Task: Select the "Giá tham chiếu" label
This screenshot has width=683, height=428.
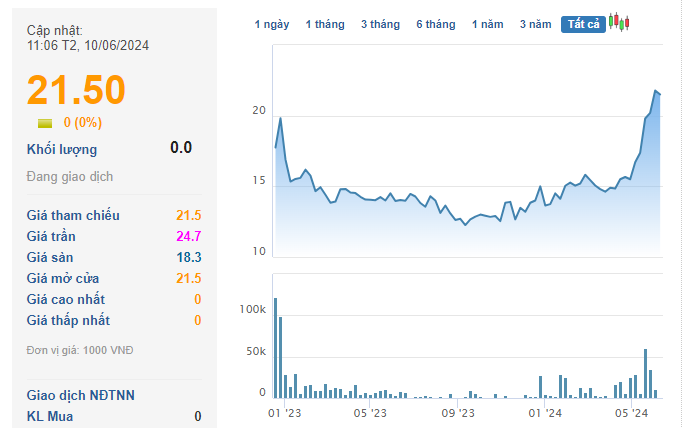Action: click(73, 215)
